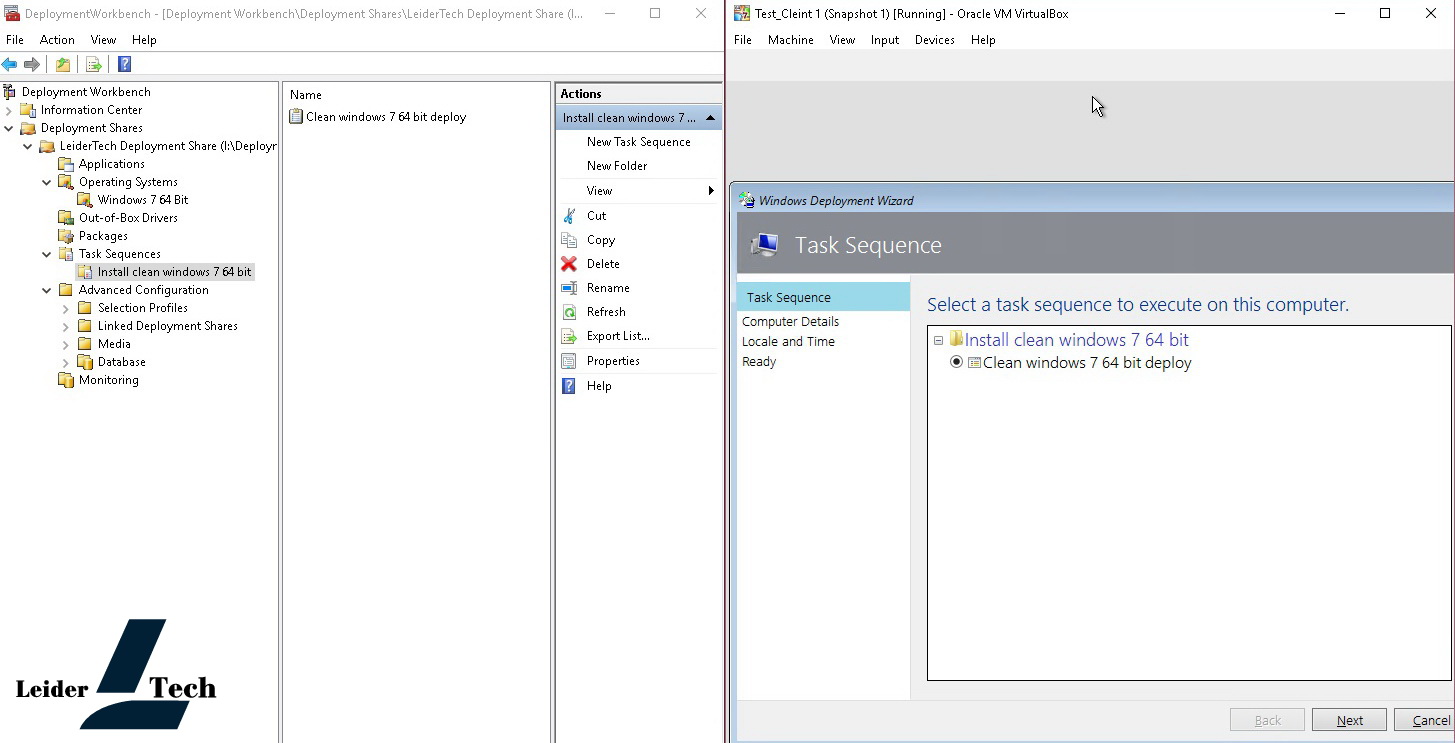
Task: Click the Information Center icon in tree
Action: click(28, 110)
